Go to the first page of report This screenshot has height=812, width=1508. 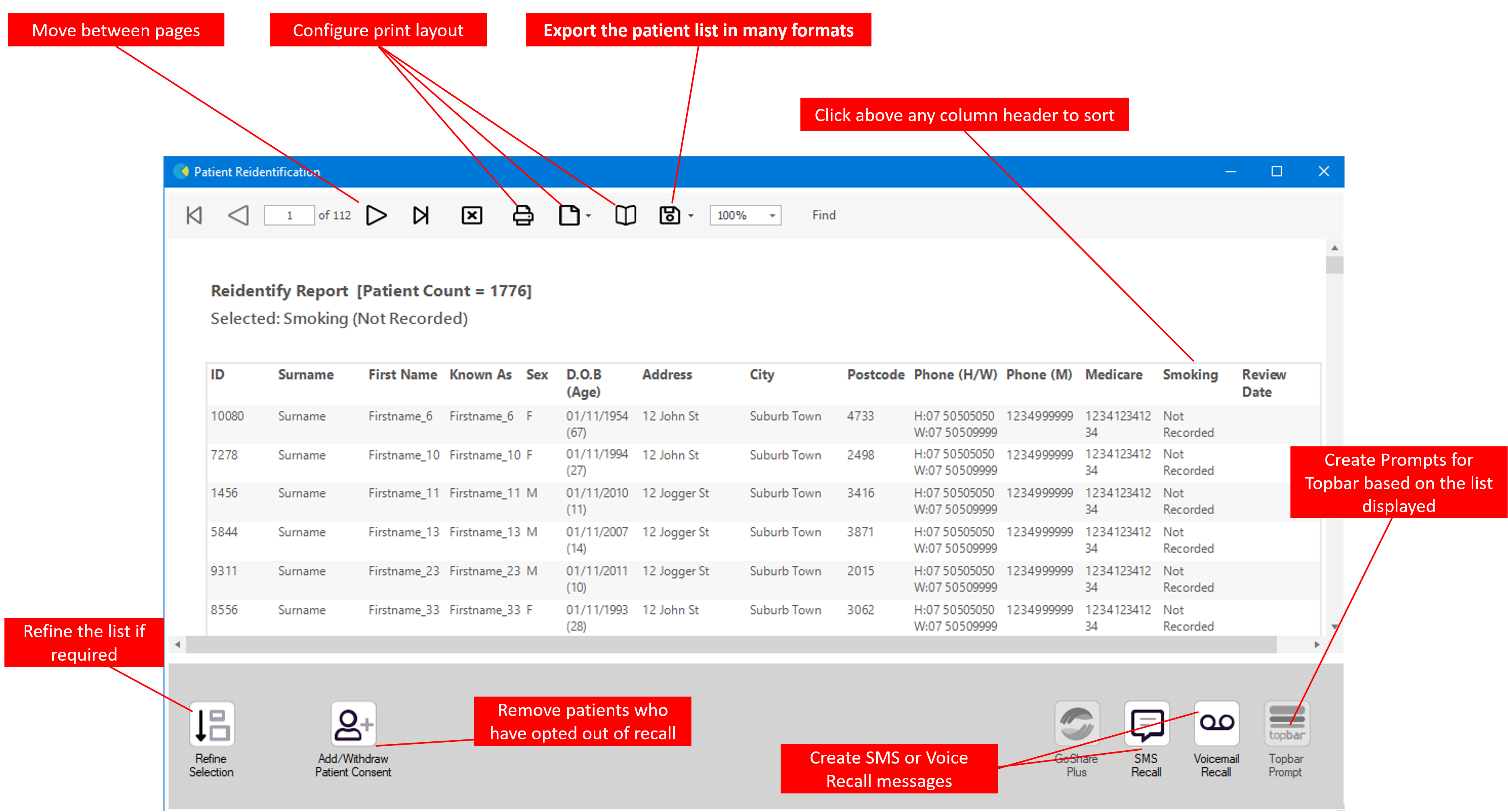pyautogui.click(x=194, y=216)
